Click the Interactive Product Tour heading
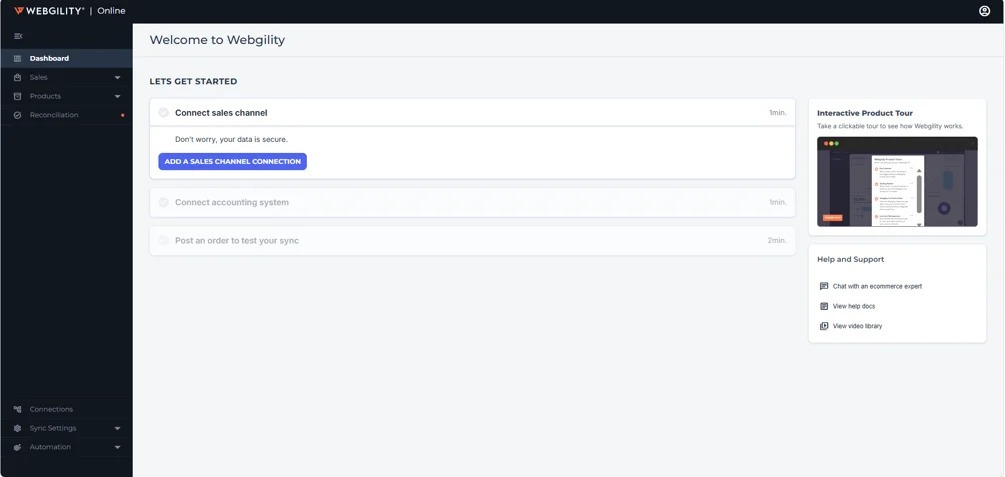 click(865, 113)
